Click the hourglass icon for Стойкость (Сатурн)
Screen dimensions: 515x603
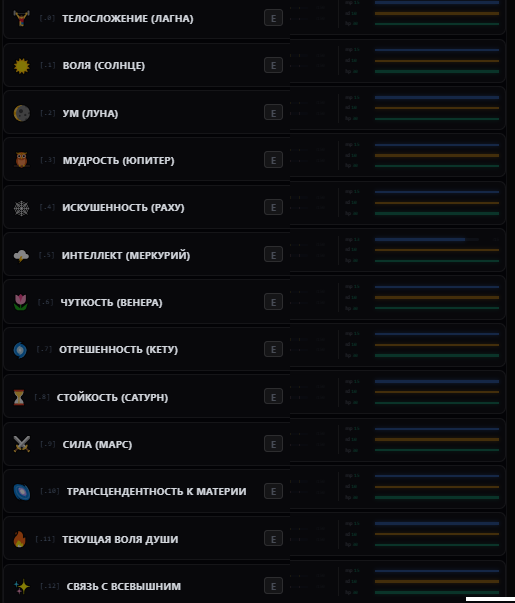[x=19, y=397]
